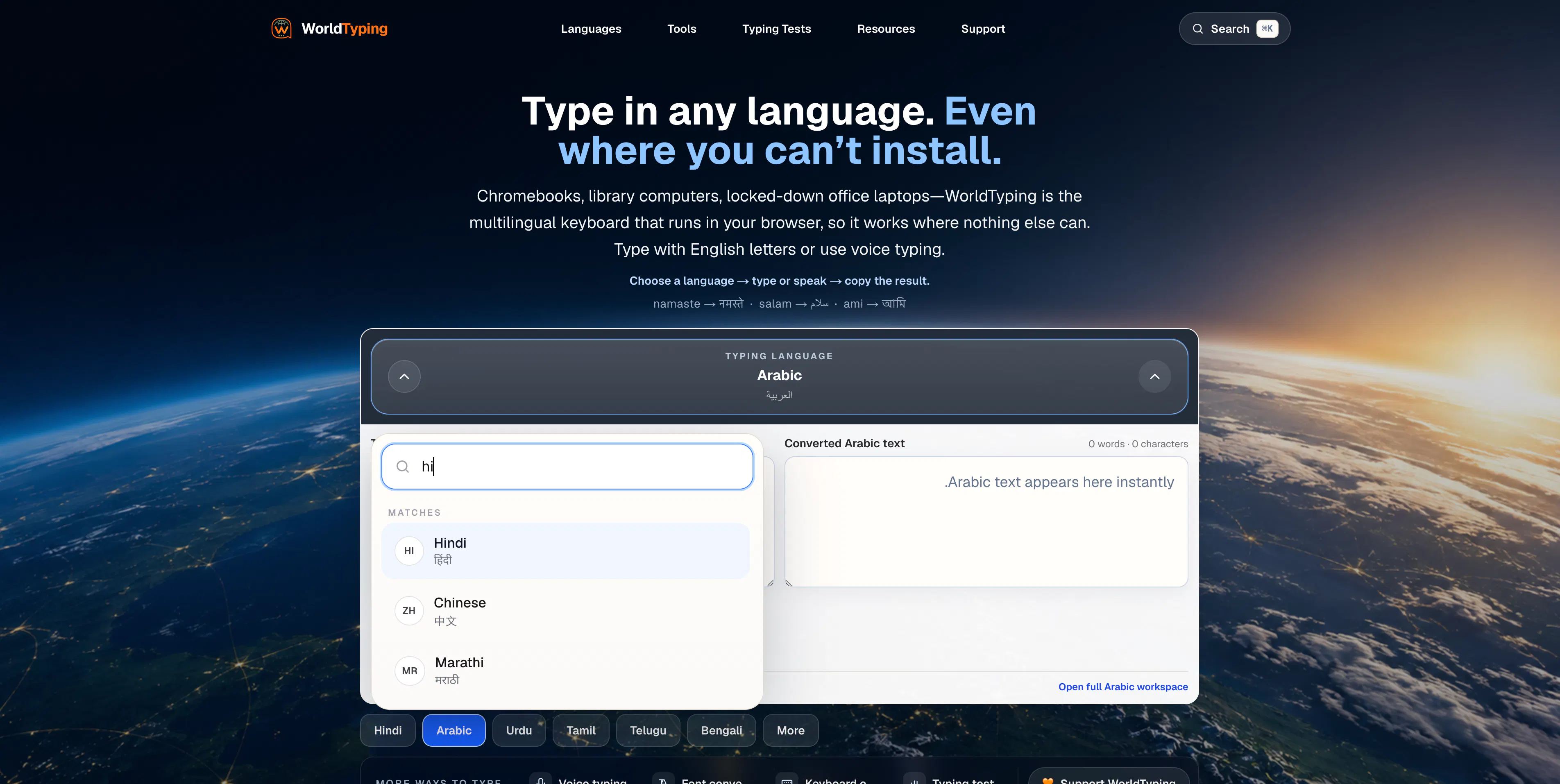The image size is (1560, 784).
Task: Choose the Bengali quick-language chip
Action: (x=721, y=730)
